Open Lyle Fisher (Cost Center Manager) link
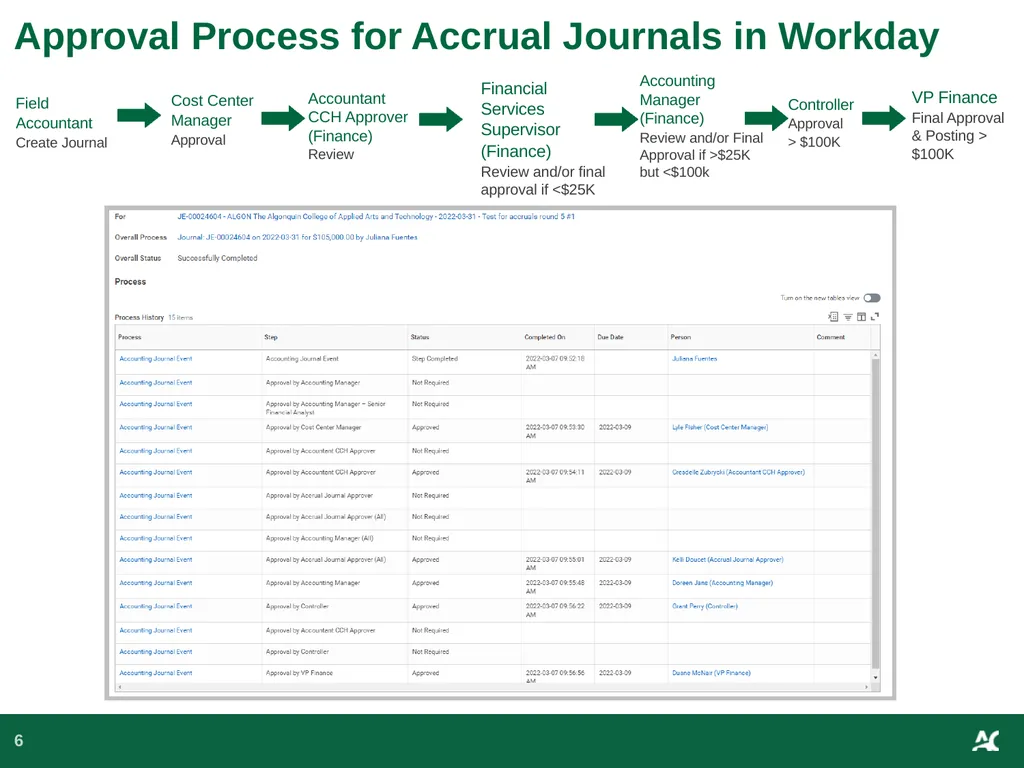 pyautogui.click(x=720, y=427)
